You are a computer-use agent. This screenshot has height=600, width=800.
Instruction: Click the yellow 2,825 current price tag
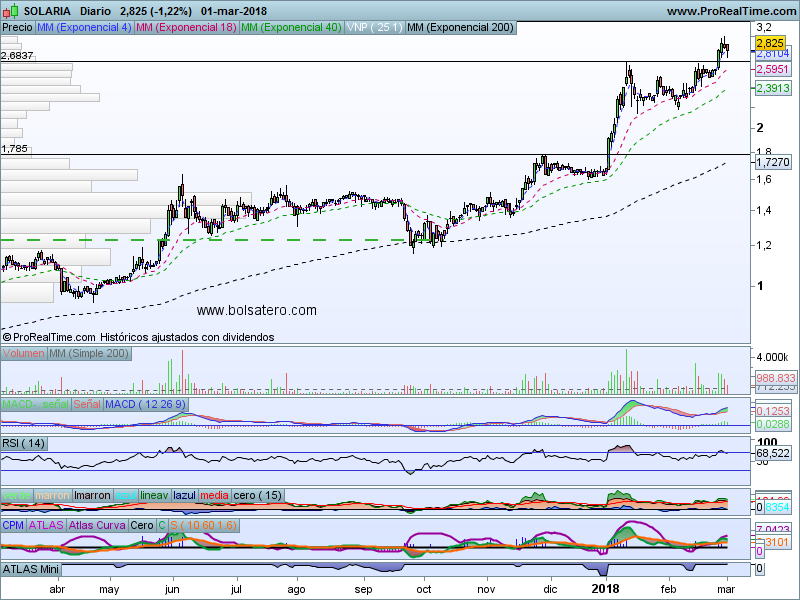coord(769,44)
